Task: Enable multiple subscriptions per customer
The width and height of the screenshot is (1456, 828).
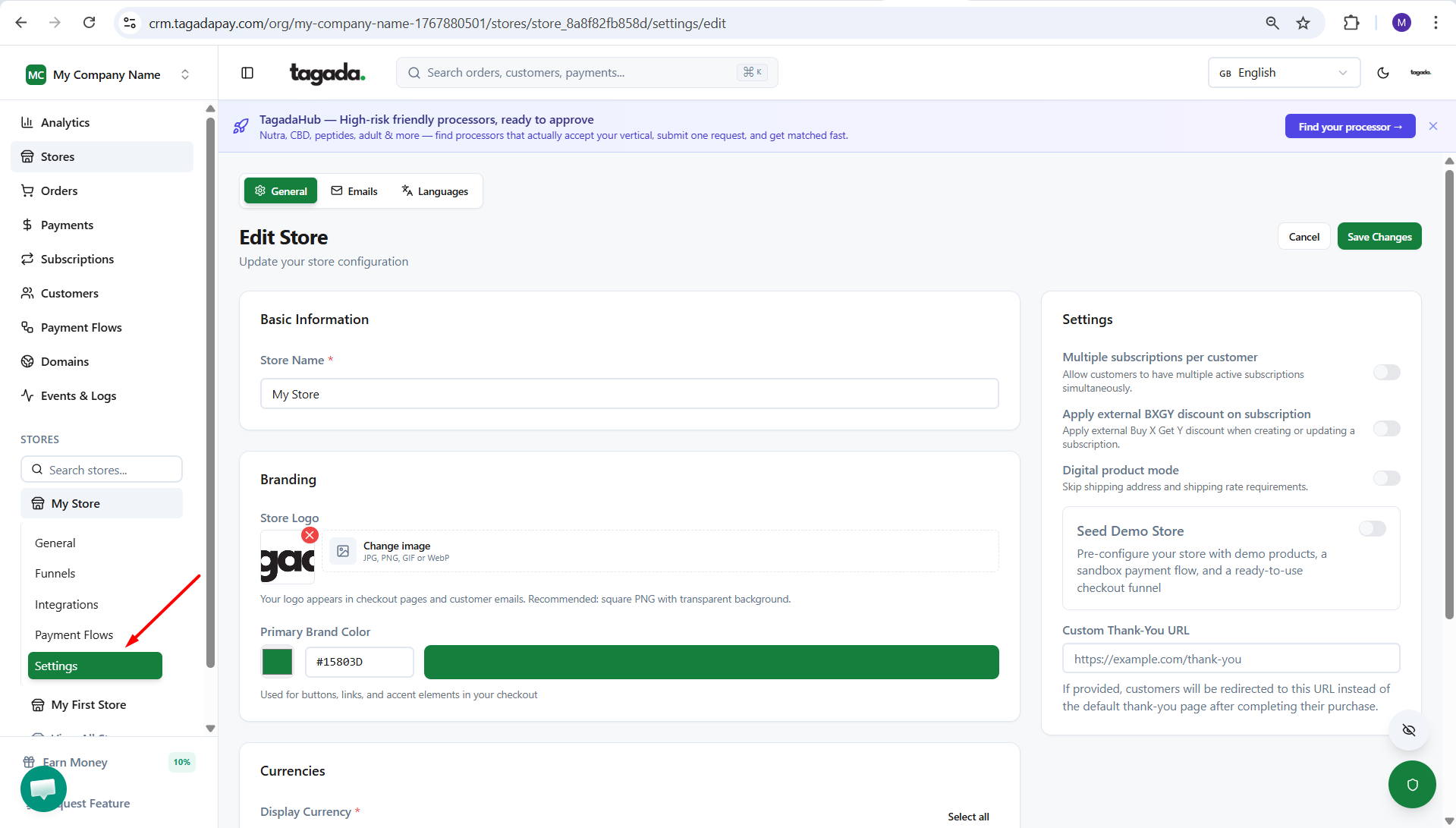Action: [x=1386, y=372]
